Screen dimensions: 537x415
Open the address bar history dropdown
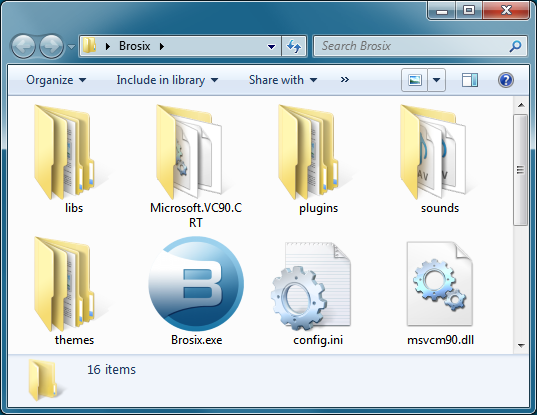tap(272, 46)
